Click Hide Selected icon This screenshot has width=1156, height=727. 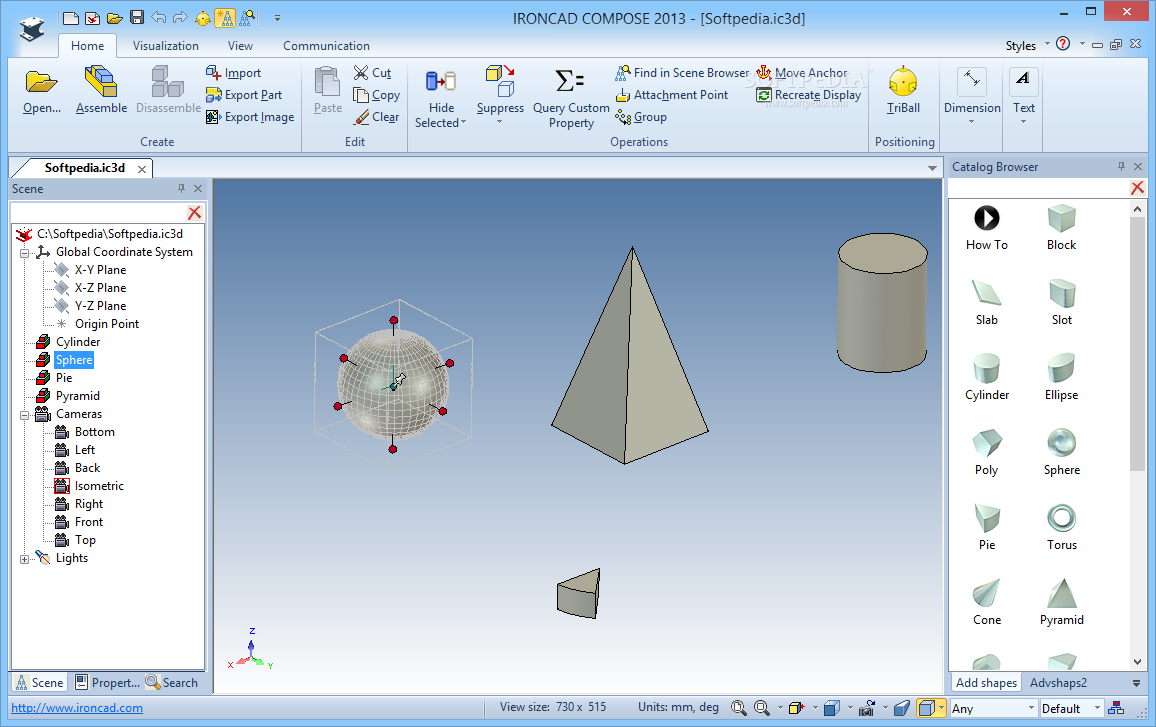coord(441,81)
